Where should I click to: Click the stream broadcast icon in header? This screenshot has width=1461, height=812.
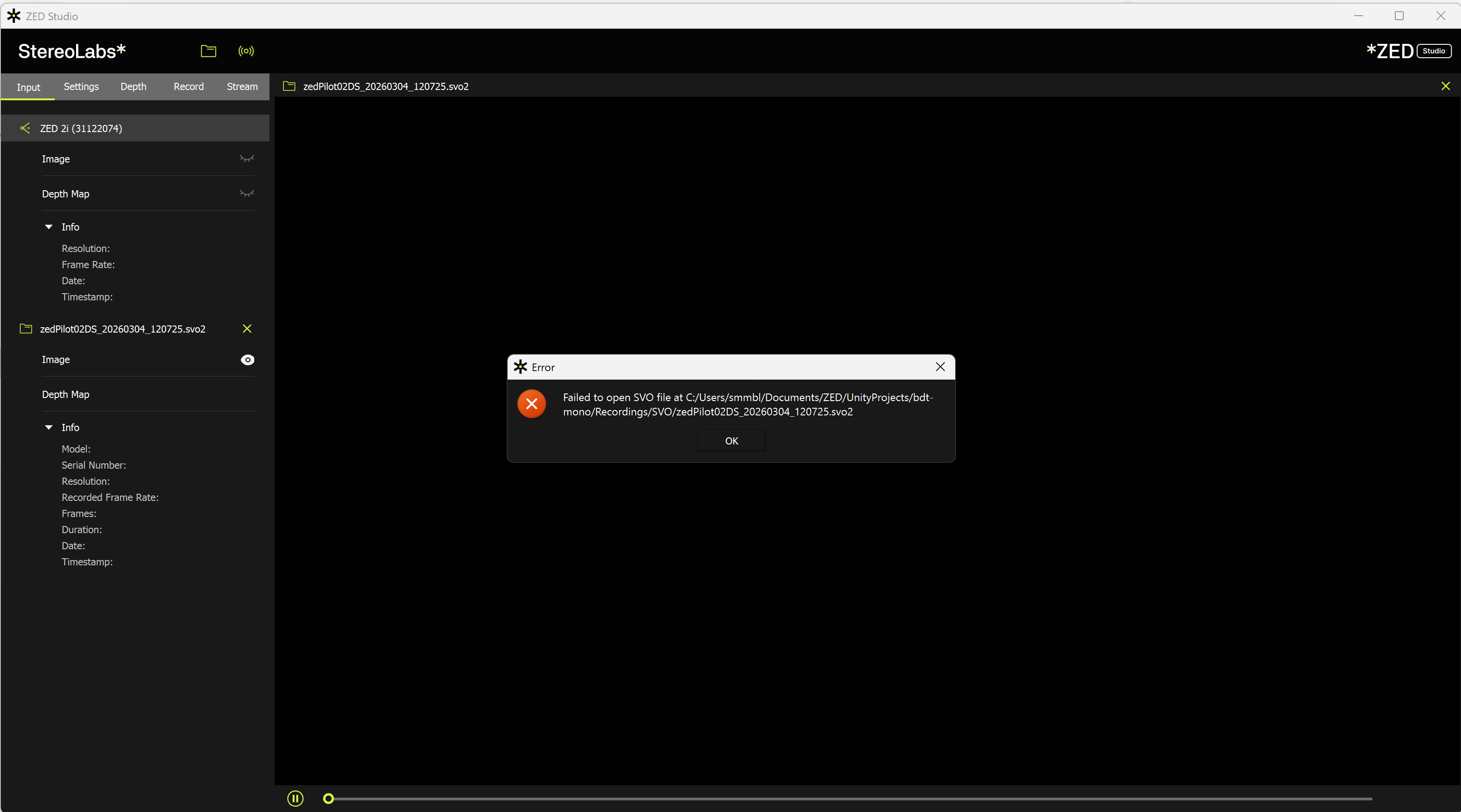[246, 51]
